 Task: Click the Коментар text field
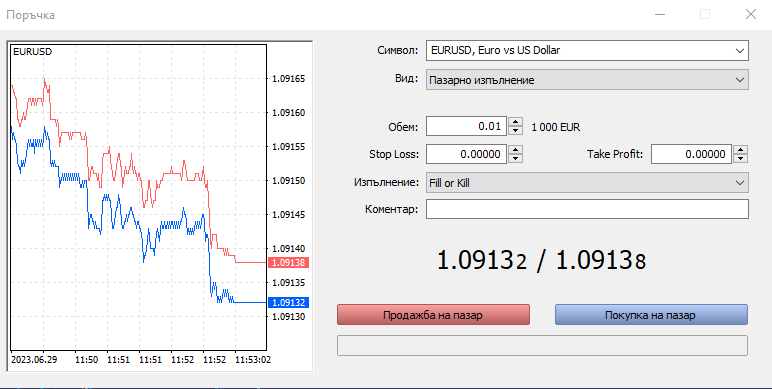pos(587,209)
